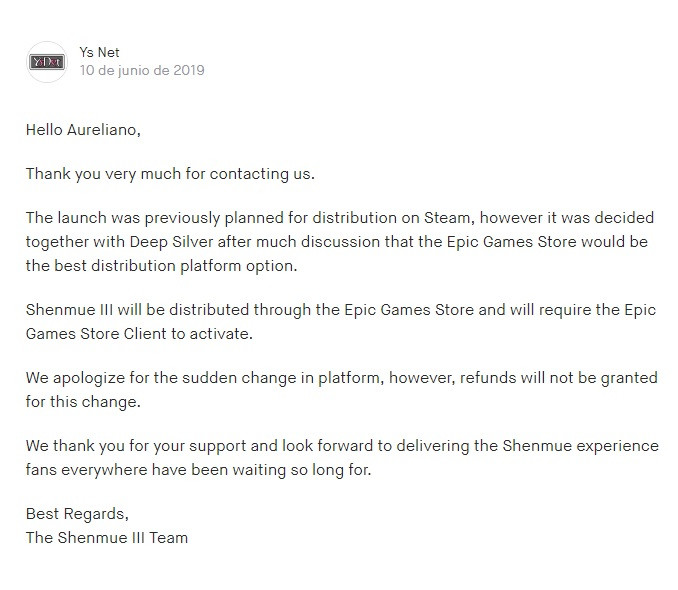Click the Best Regards closing line

point(77,514)
